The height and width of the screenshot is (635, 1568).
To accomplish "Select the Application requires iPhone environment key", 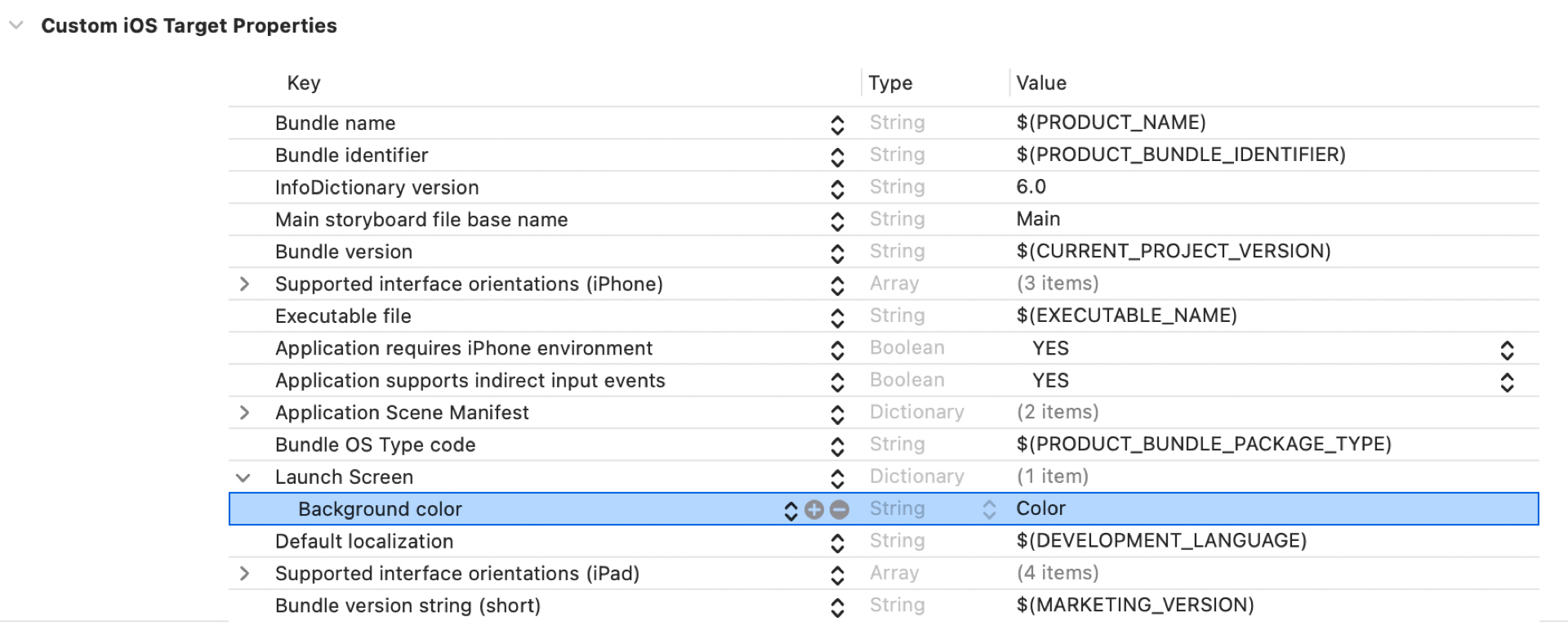I will coord(464,349).
